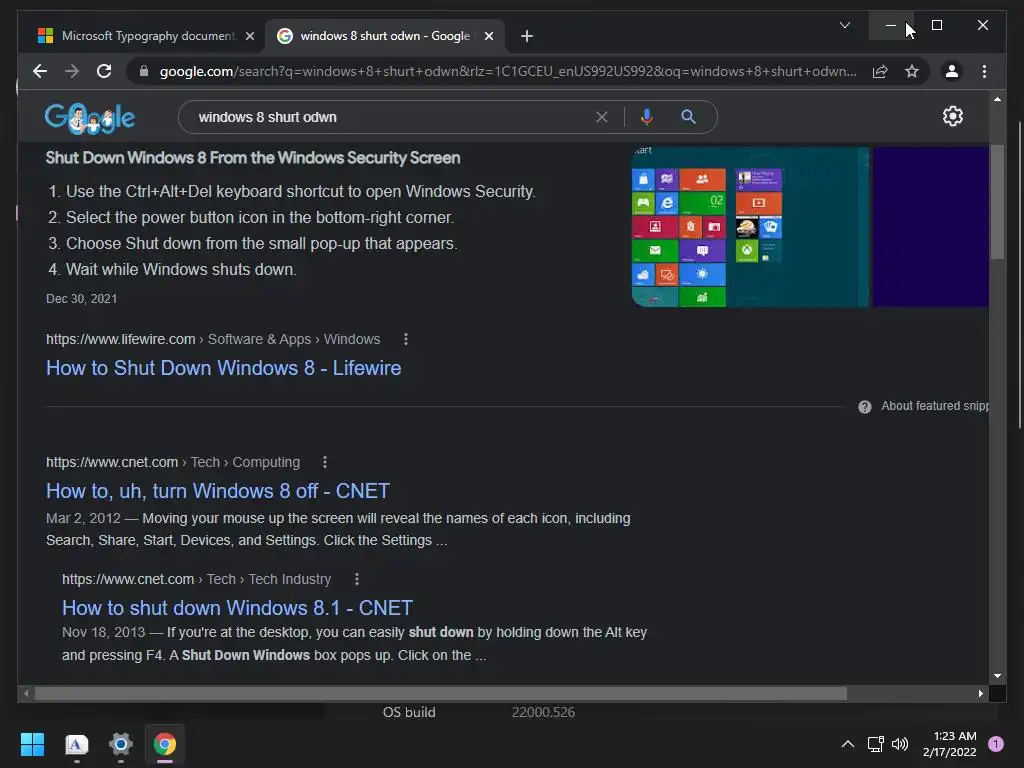
Task: Open the notification center badge
Action: (996, 744)
